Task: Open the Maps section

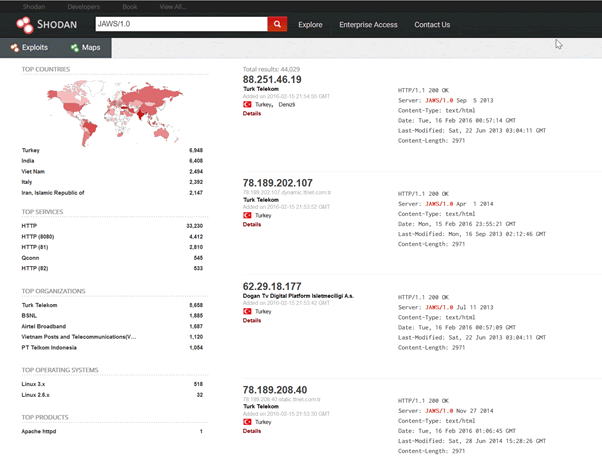Action: pyautogui.click(x=85, y=47)
